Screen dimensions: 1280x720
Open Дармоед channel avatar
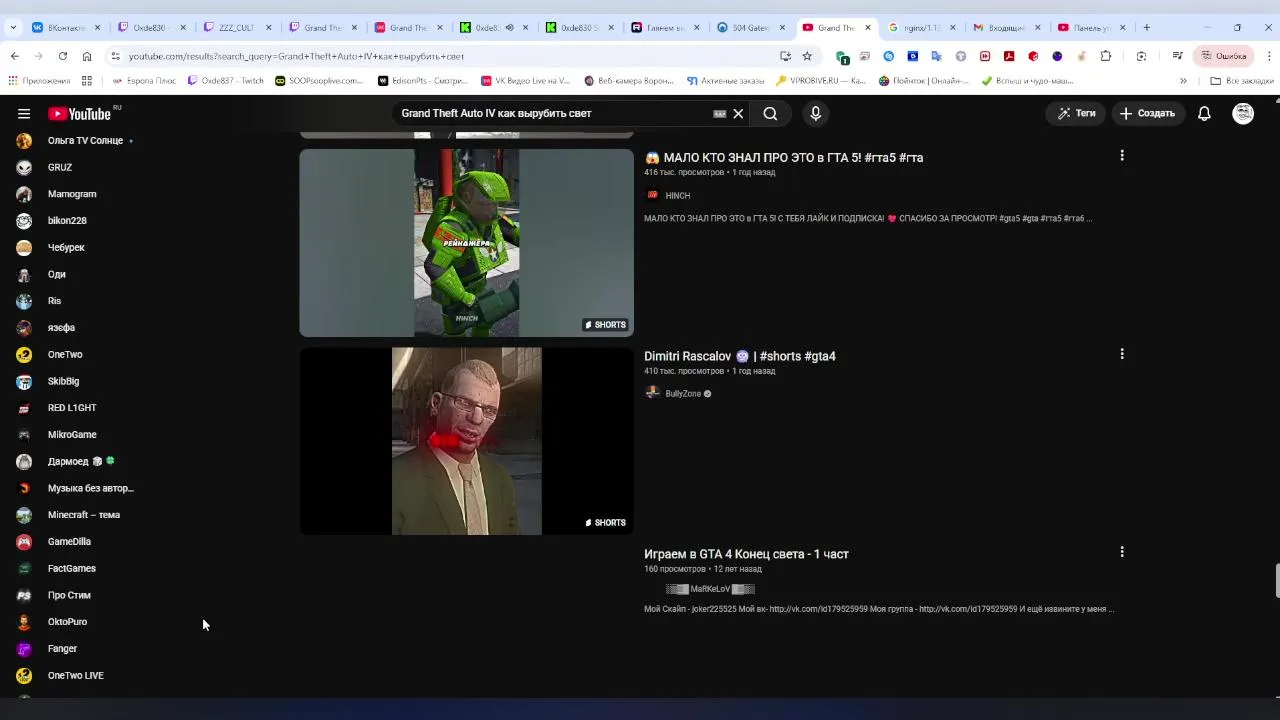coord(24,462)
